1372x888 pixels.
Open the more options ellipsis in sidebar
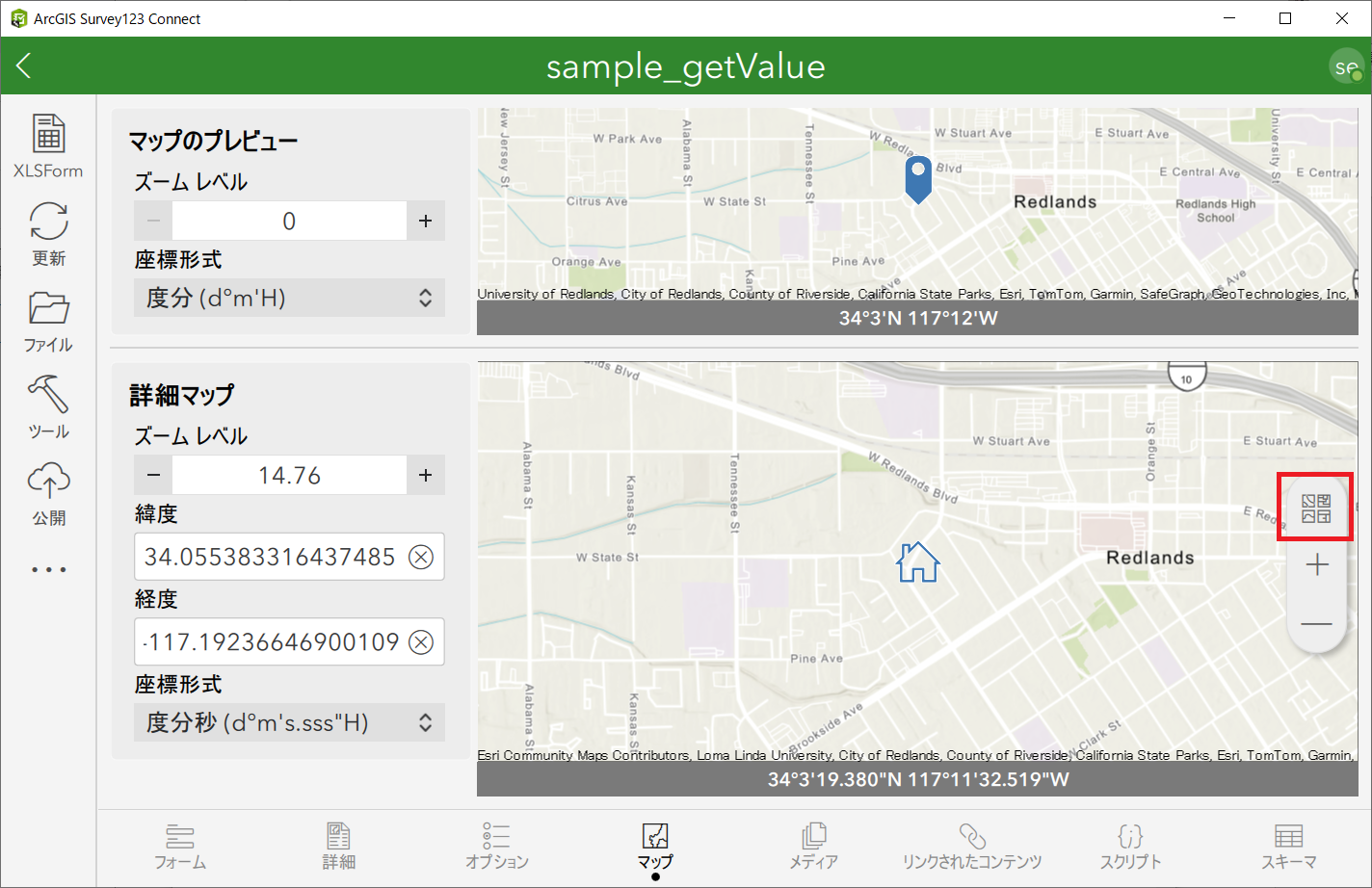point(48,570)
